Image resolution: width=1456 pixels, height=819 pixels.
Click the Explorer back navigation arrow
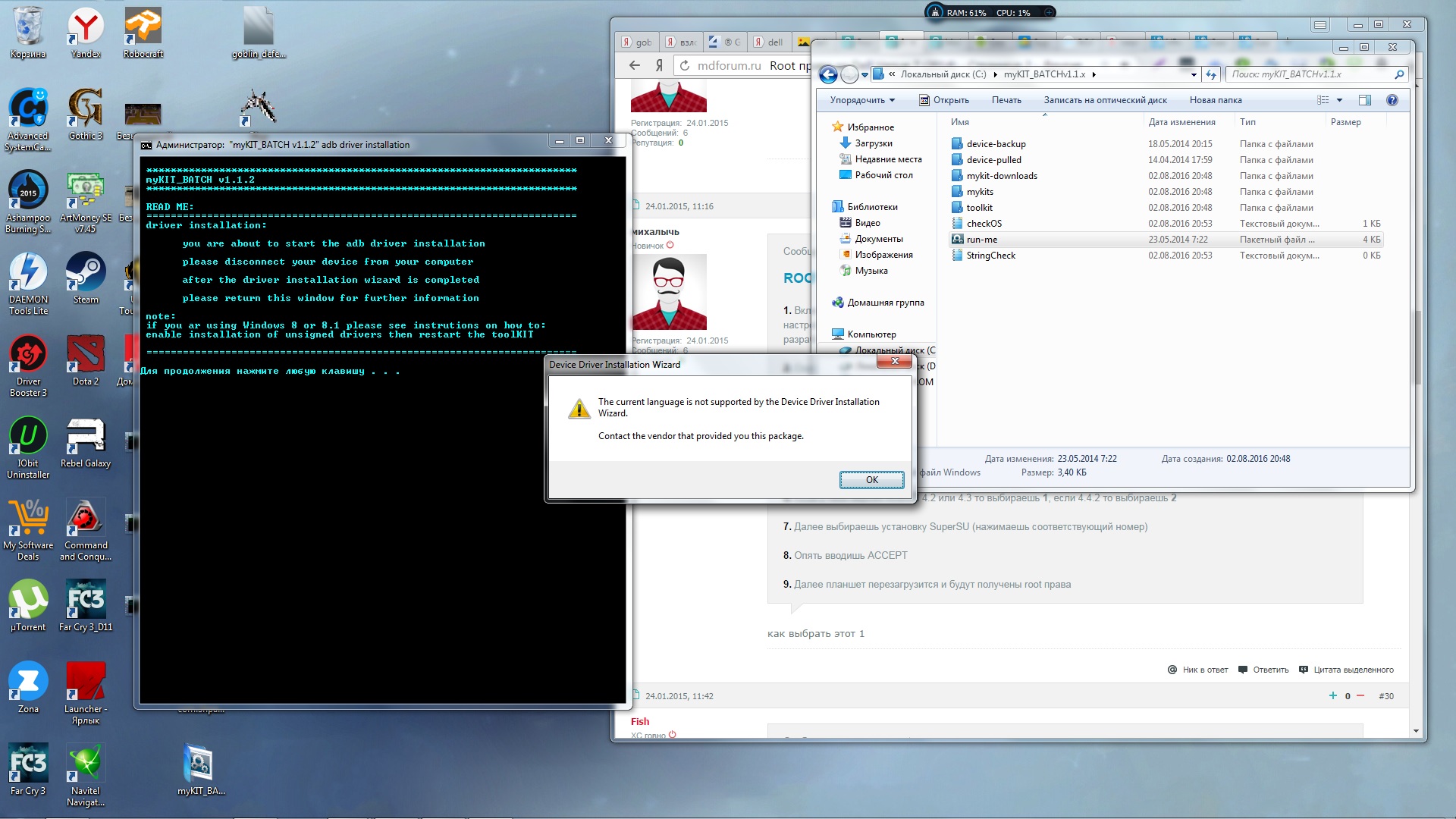(828, 74)
